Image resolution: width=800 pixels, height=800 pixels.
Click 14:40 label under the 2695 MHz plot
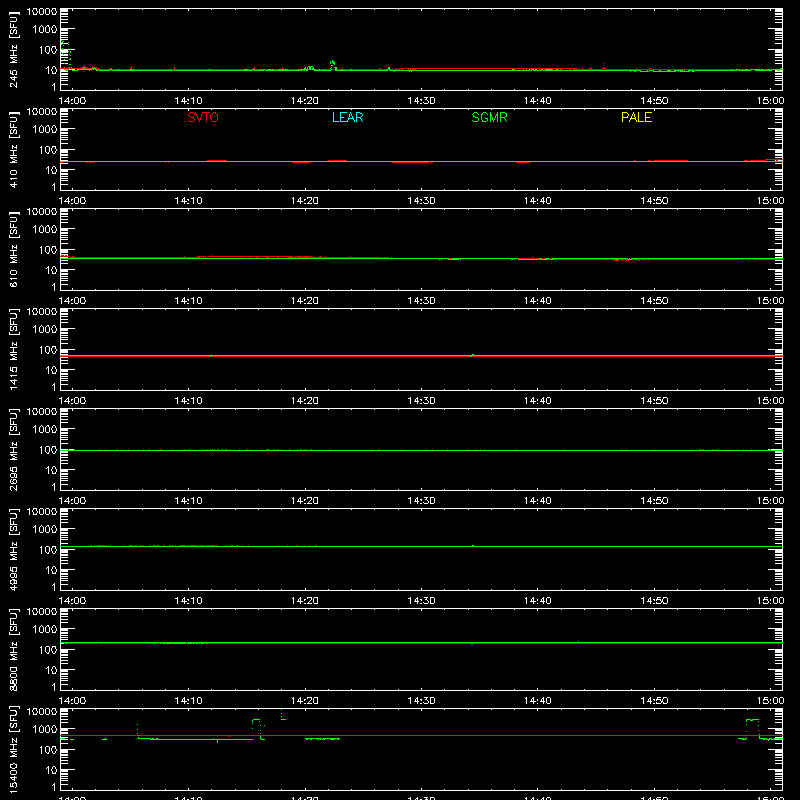coord(538,501)
